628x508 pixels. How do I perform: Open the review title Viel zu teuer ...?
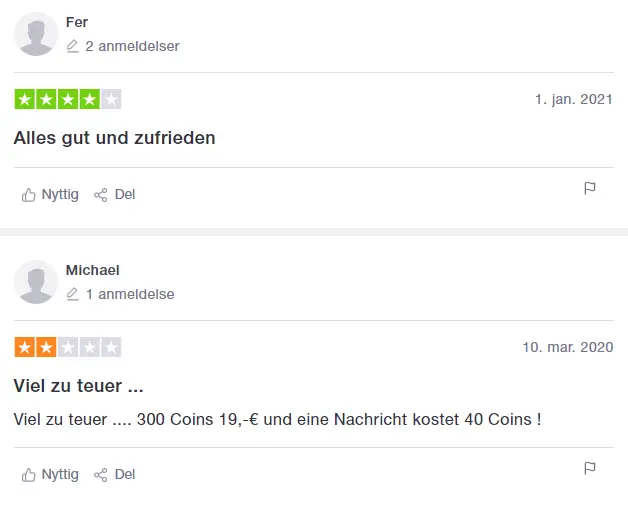pyautogui.click(x=78, y=386)
